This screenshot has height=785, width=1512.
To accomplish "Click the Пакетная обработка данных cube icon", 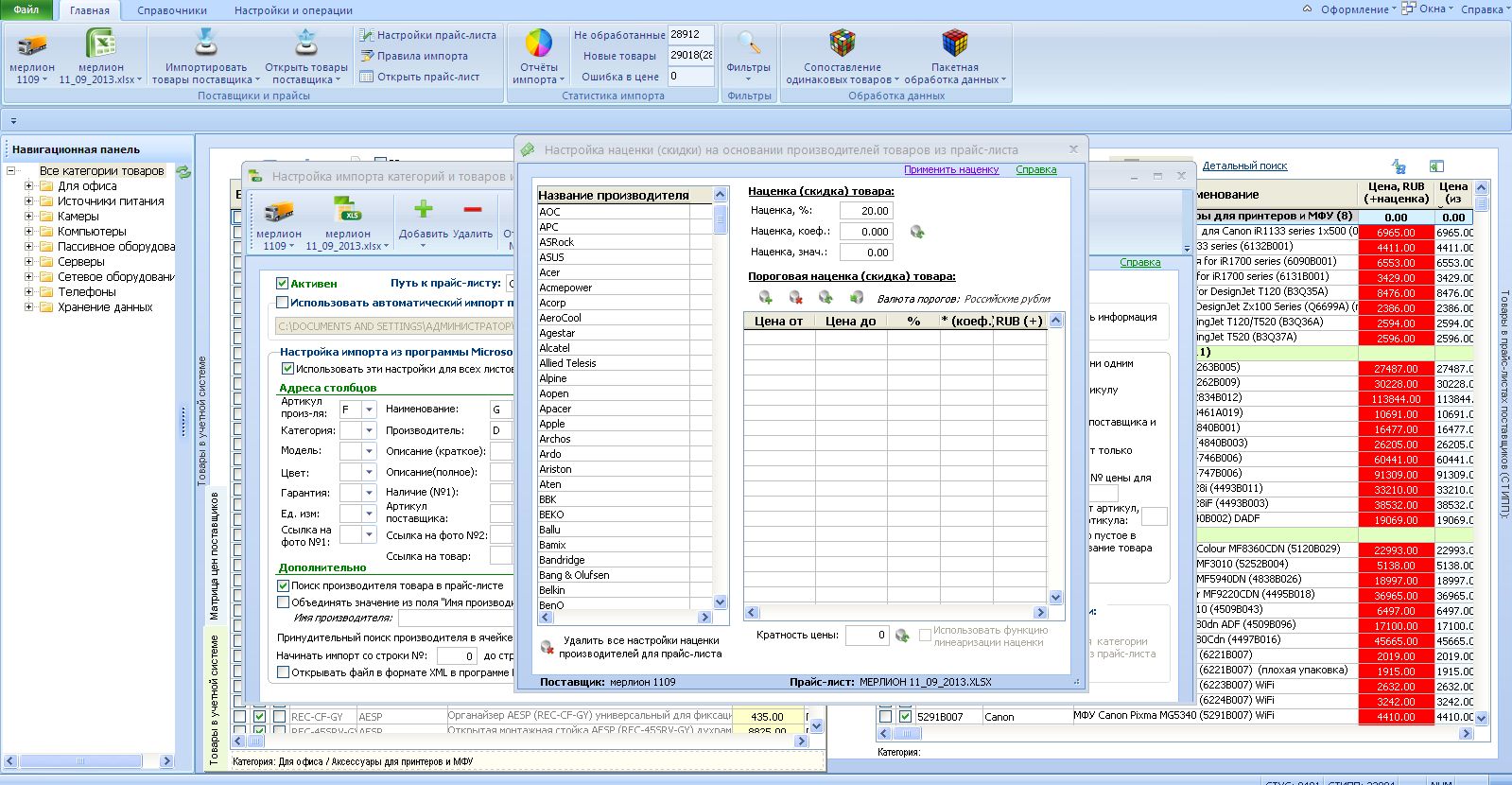I will 955,44.
